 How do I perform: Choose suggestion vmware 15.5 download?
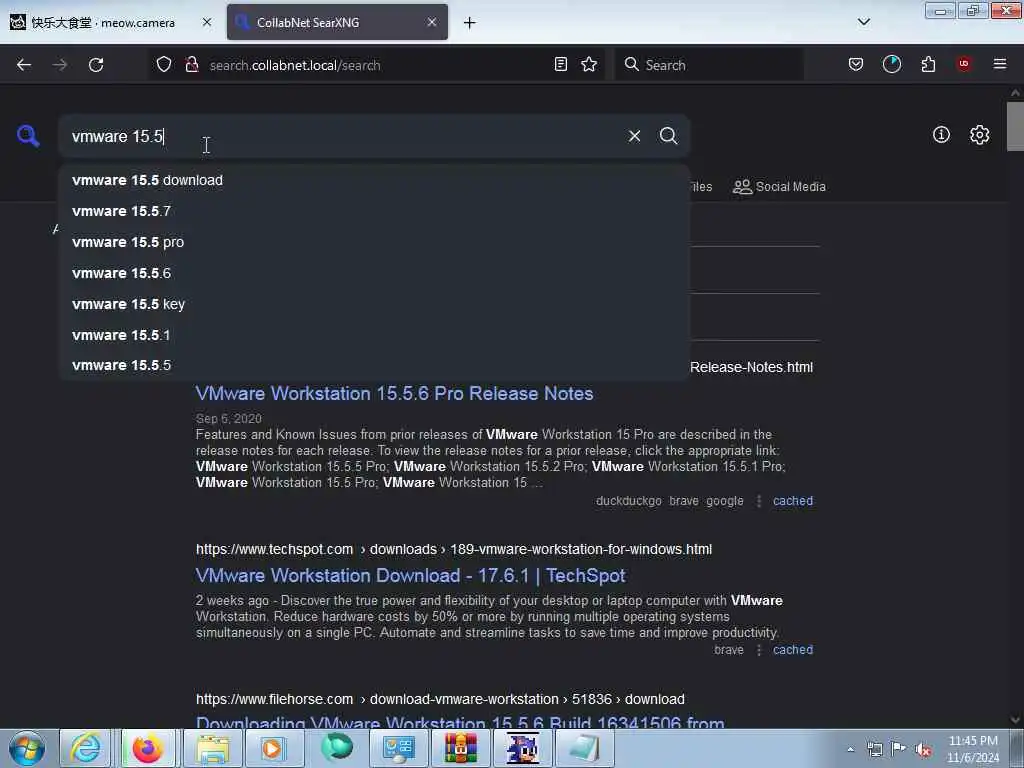(x=374, y=180)
